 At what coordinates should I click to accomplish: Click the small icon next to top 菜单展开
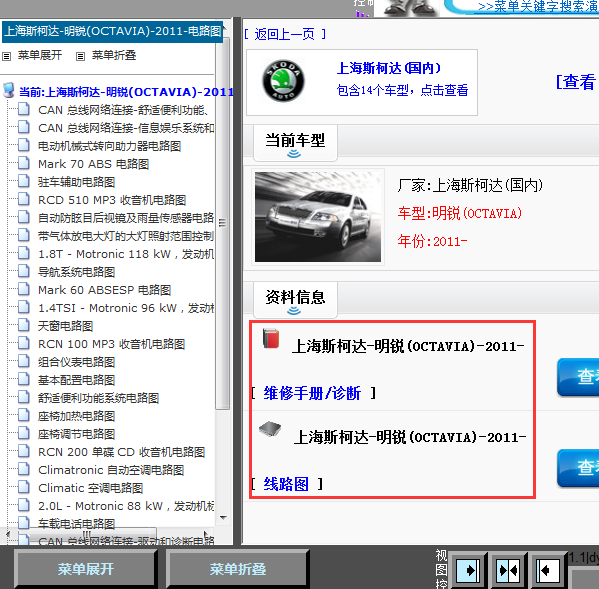point(6,57)
